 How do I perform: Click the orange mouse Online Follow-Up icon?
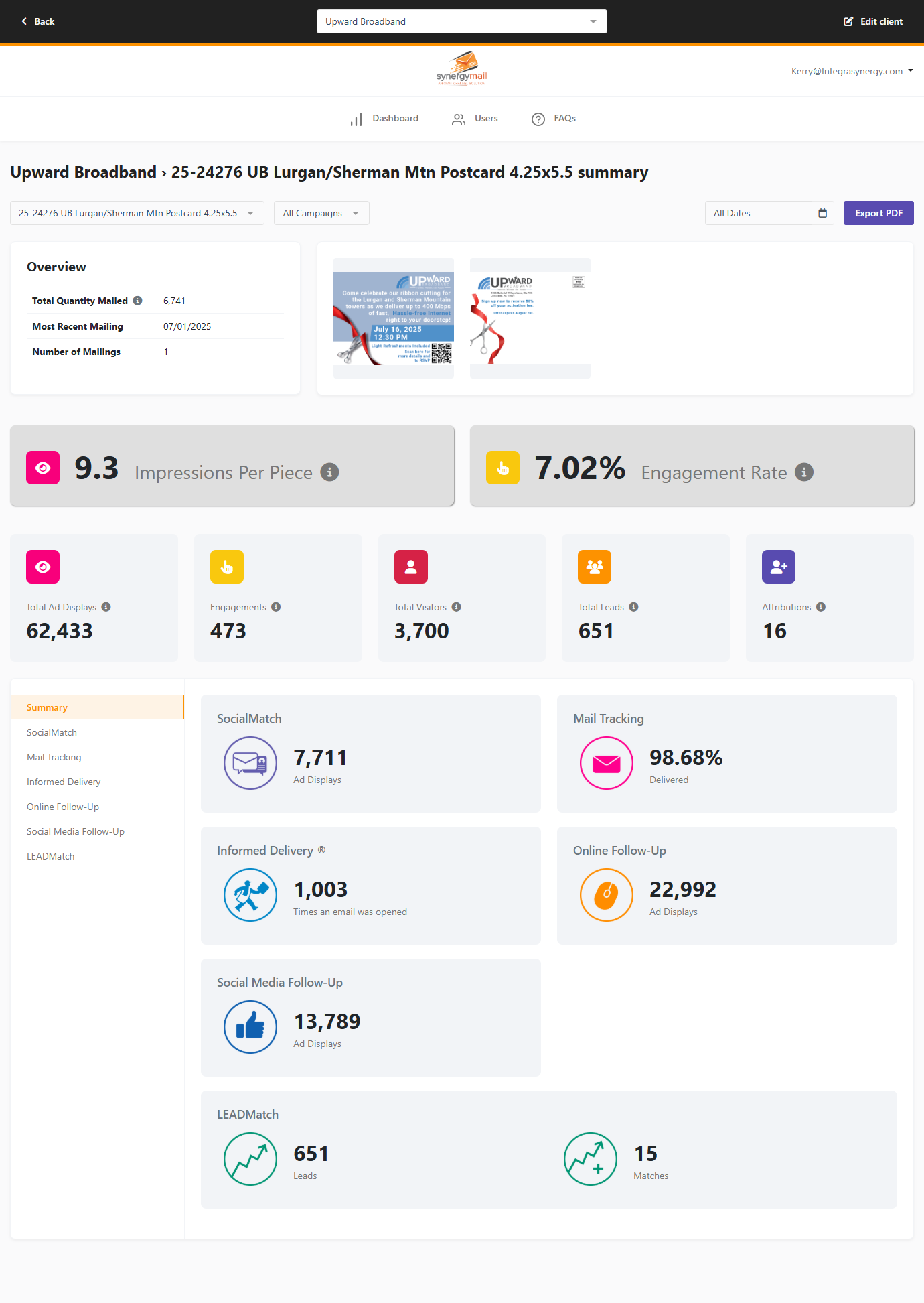607,895
